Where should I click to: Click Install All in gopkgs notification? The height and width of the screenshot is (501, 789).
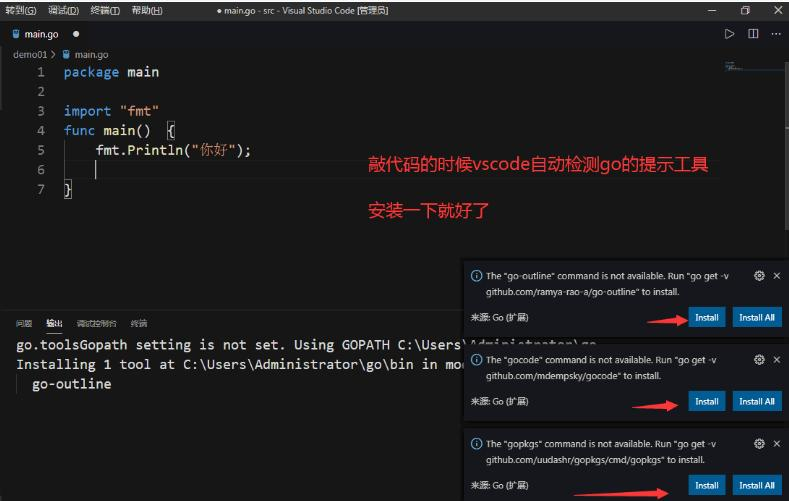757,485
